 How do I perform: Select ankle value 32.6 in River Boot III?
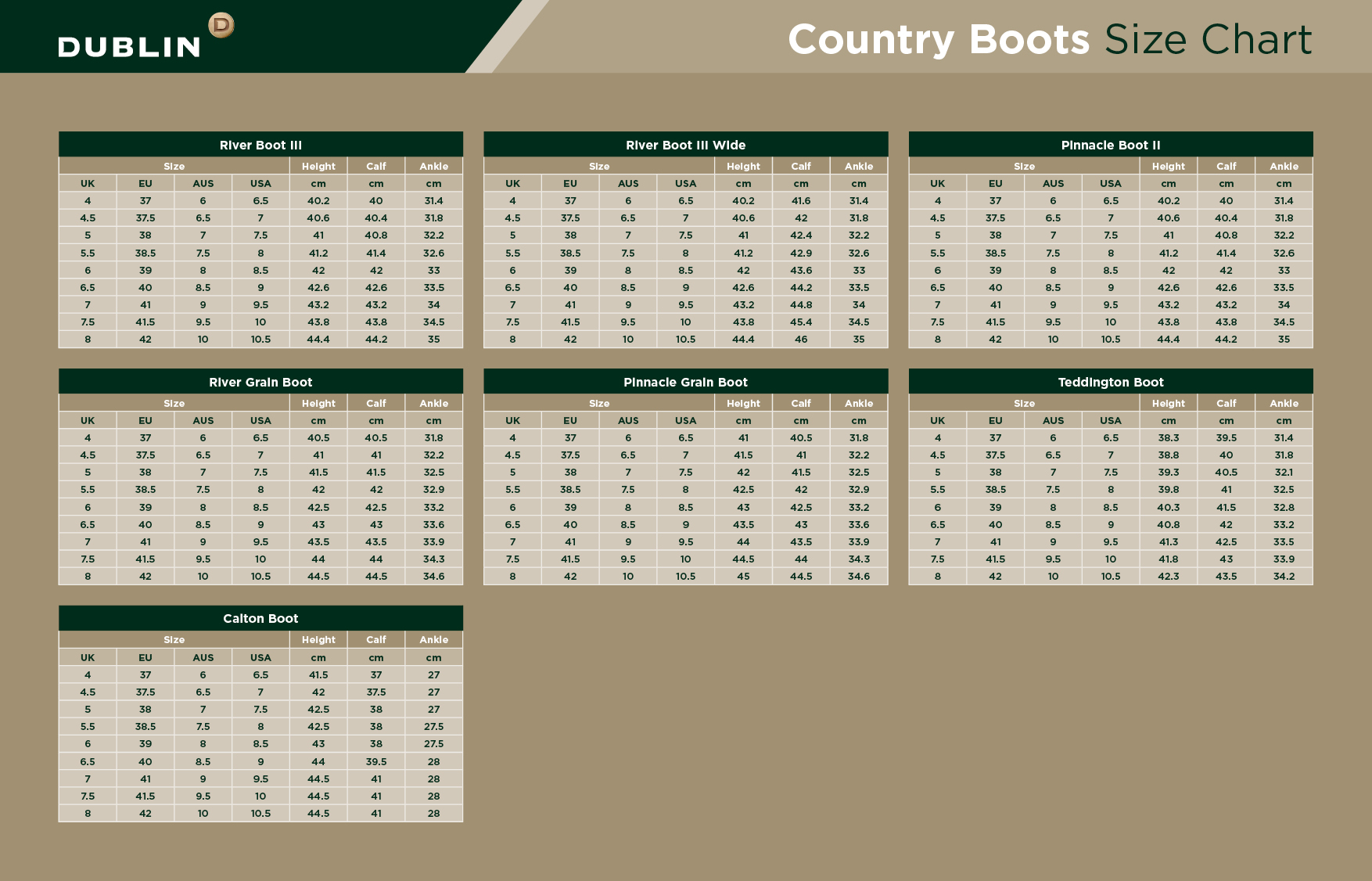pos(434,253)
